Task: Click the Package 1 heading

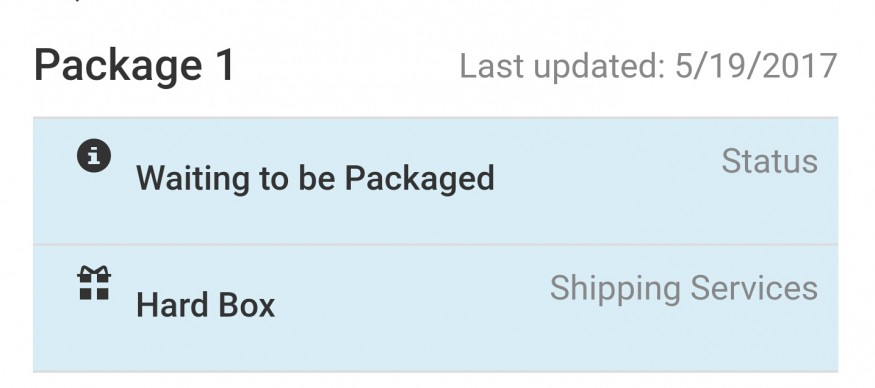Action: point(134,66)
